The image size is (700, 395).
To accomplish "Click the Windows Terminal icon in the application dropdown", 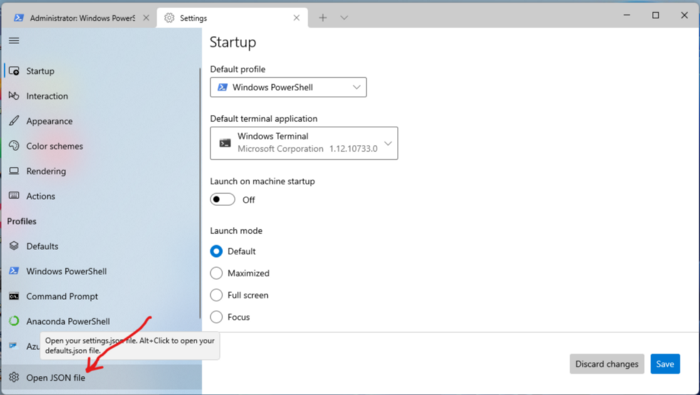I will pyautogui.click(x=225, y=143).
